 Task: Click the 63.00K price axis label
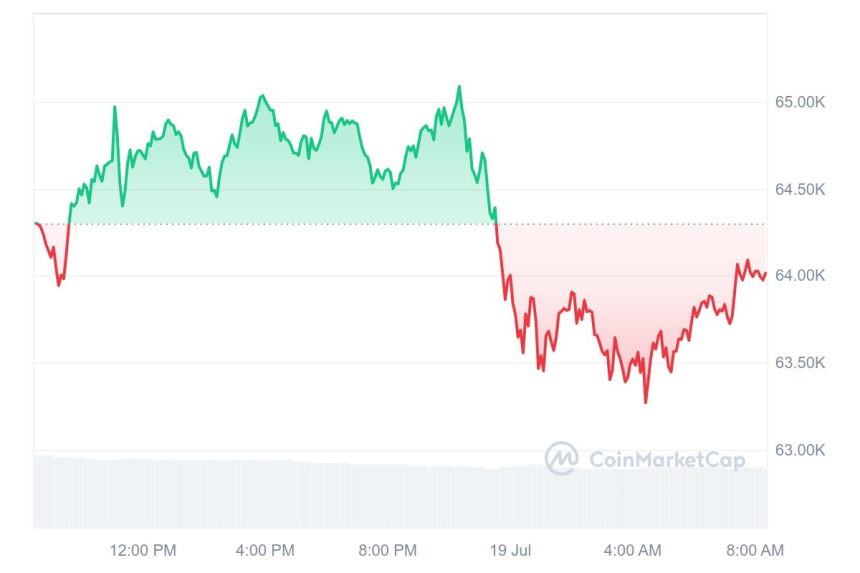[x=800, y=449]
